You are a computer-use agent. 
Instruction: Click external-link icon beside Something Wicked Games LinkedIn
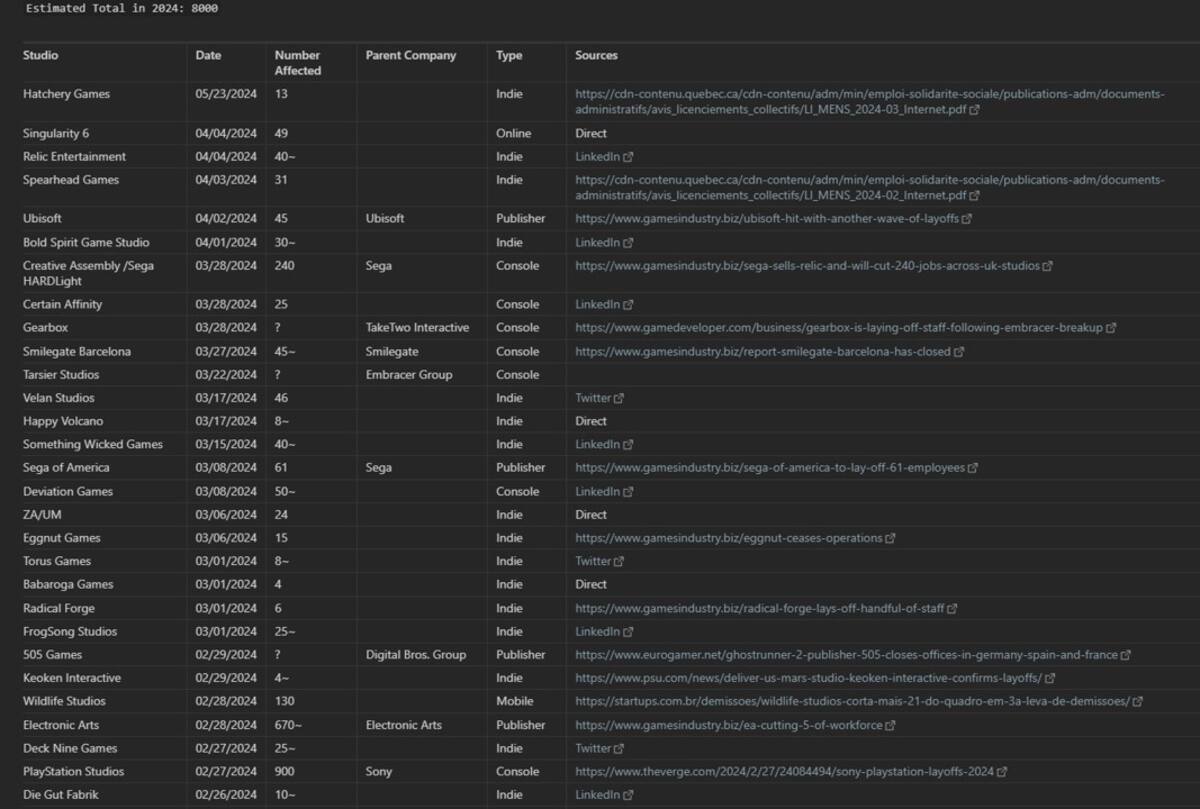point(628,445)
